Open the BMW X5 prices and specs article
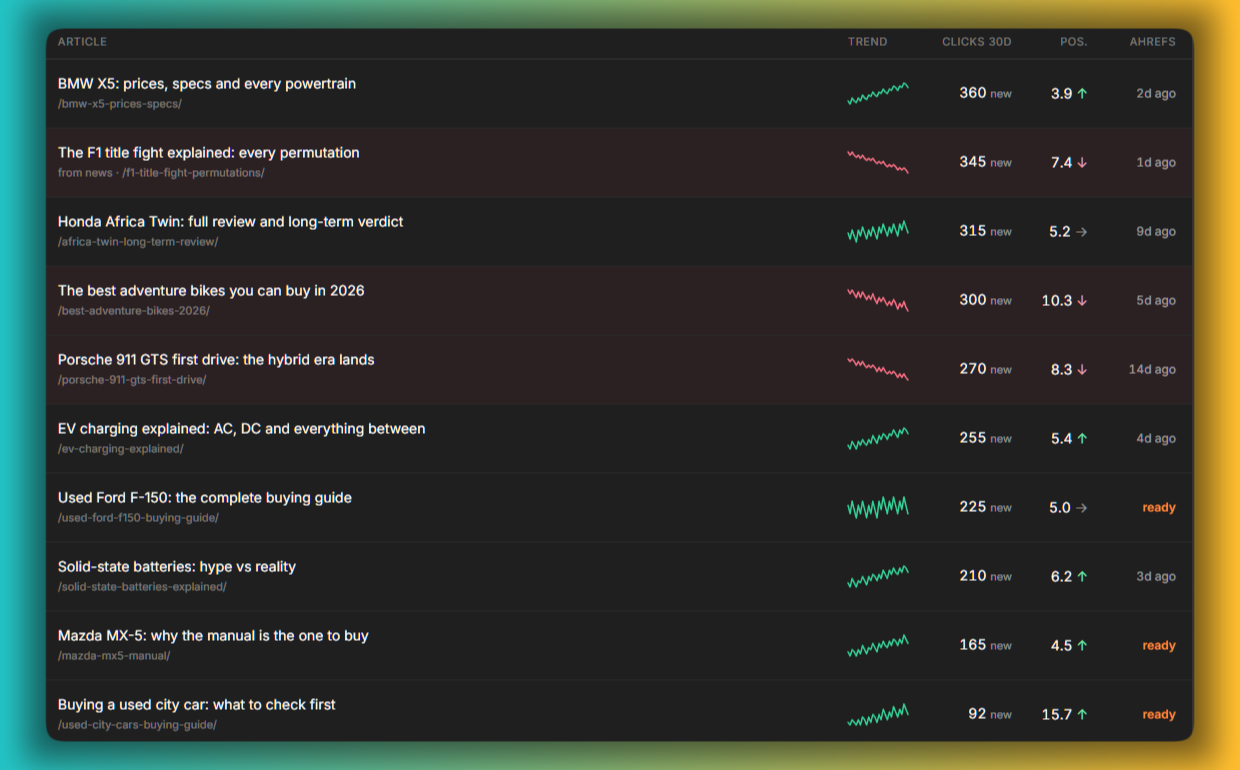Screen dimensions: 1240x770 point(207,84)
